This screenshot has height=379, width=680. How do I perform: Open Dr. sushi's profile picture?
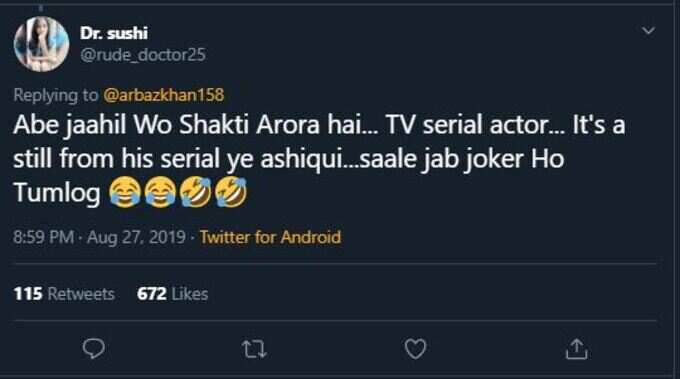pos(41,44)
